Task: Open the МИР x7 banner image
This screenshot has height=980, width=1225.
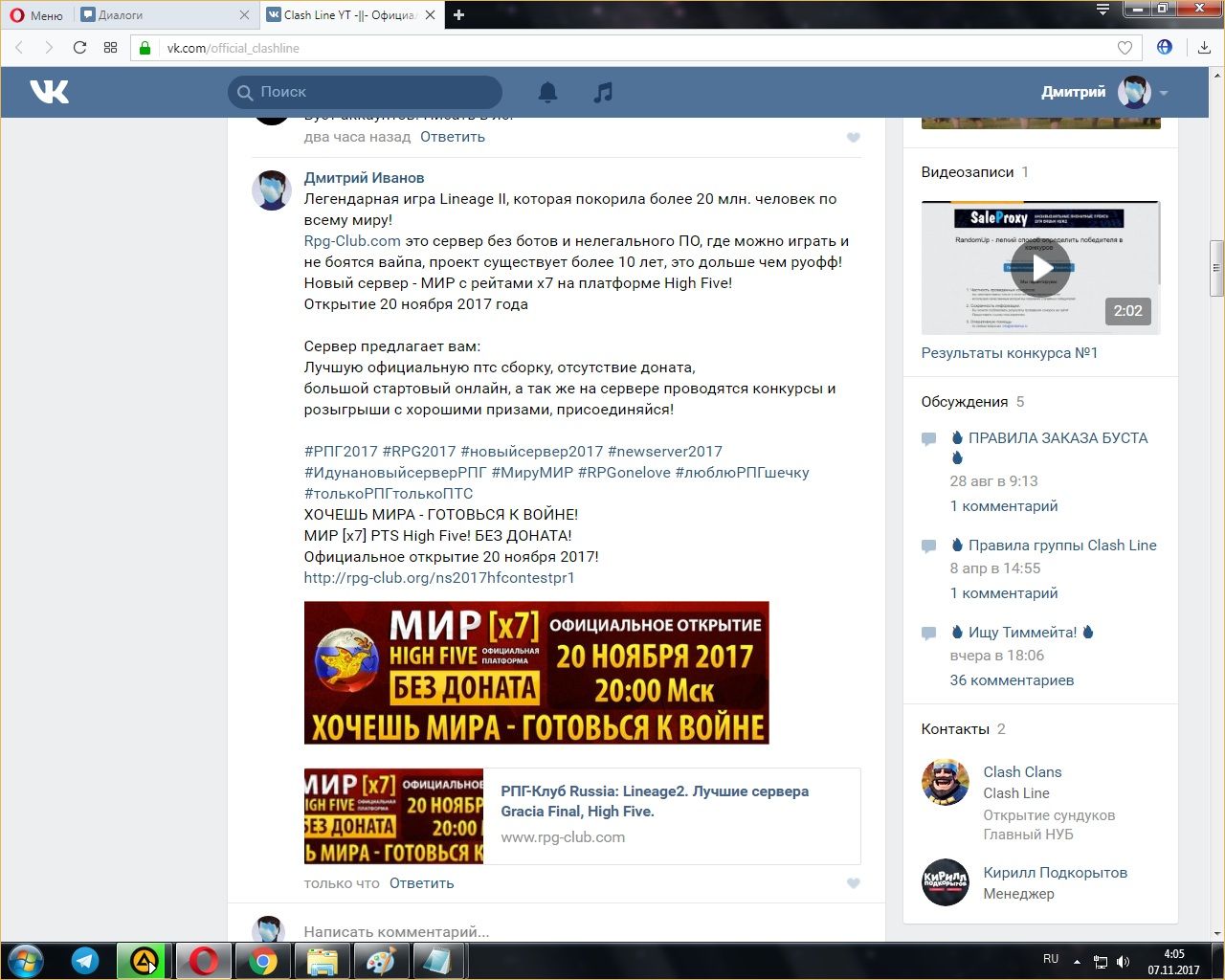Action: tap(536, 673)
